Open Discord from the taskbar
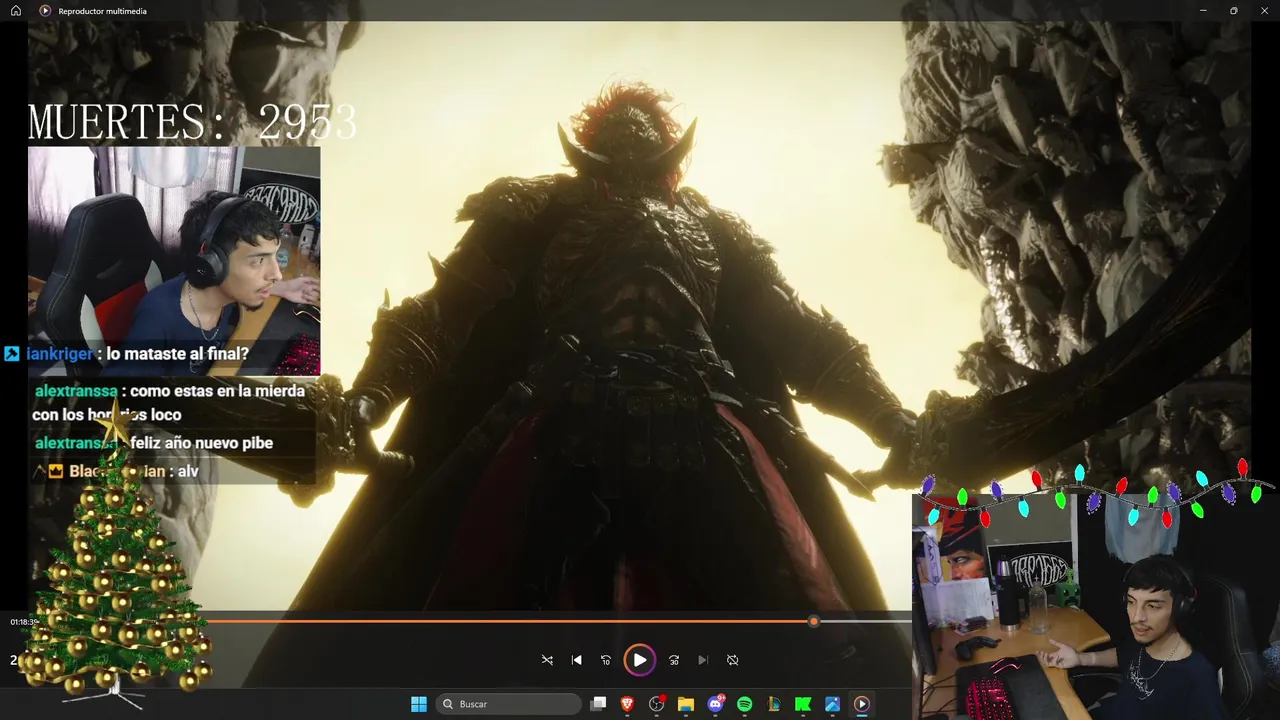This screenshot has width=1280, height=720. tap(716, 704)
